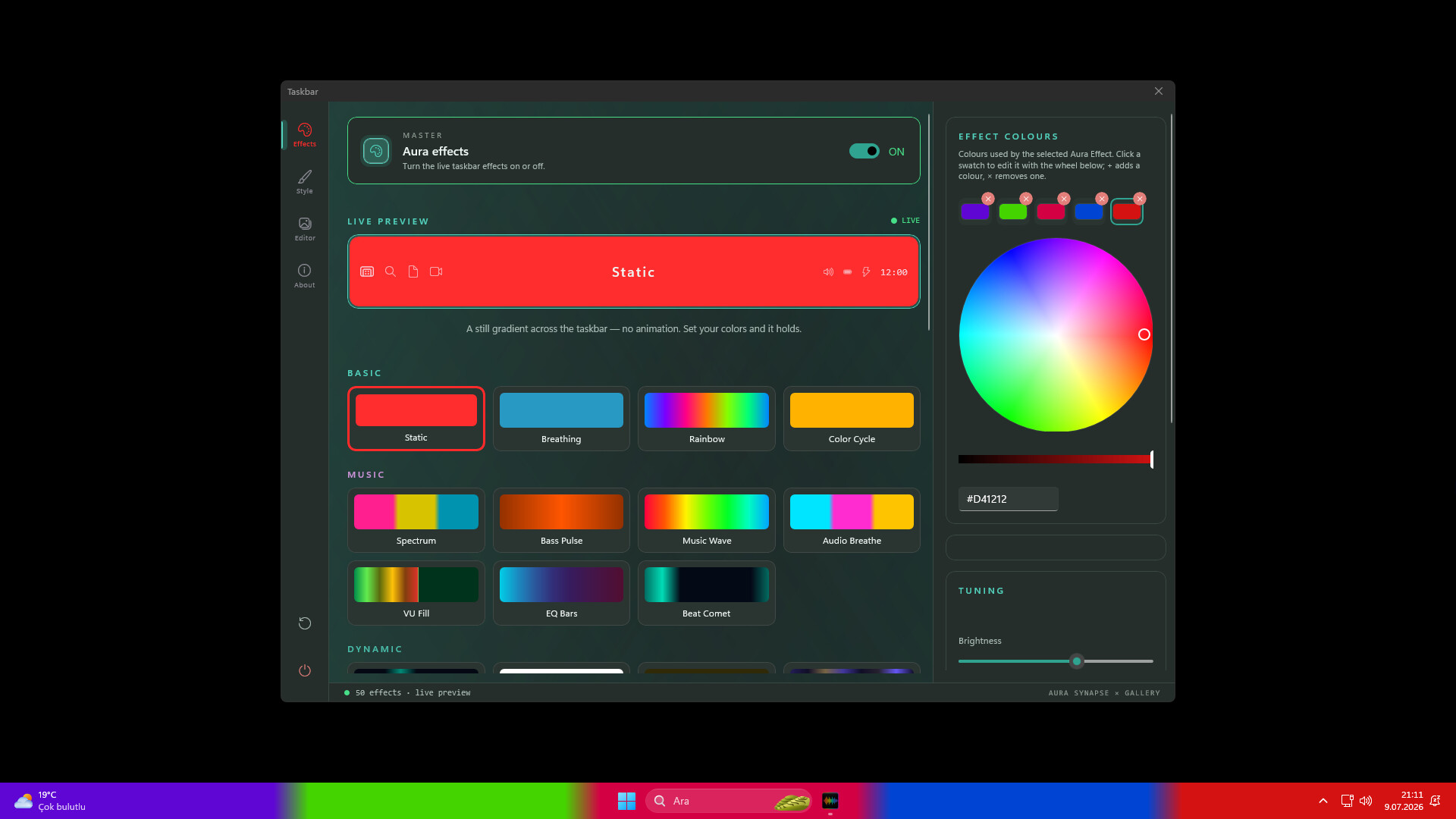Click the search icon in live preview
The image size is (1456, 819).
tap(391, 271)
